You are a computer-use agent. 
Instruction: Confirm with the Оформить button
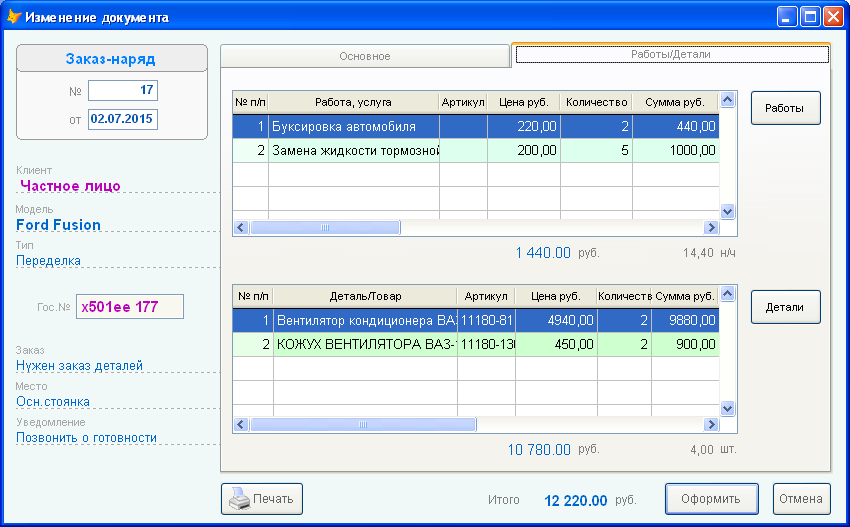tap(711, 499)
